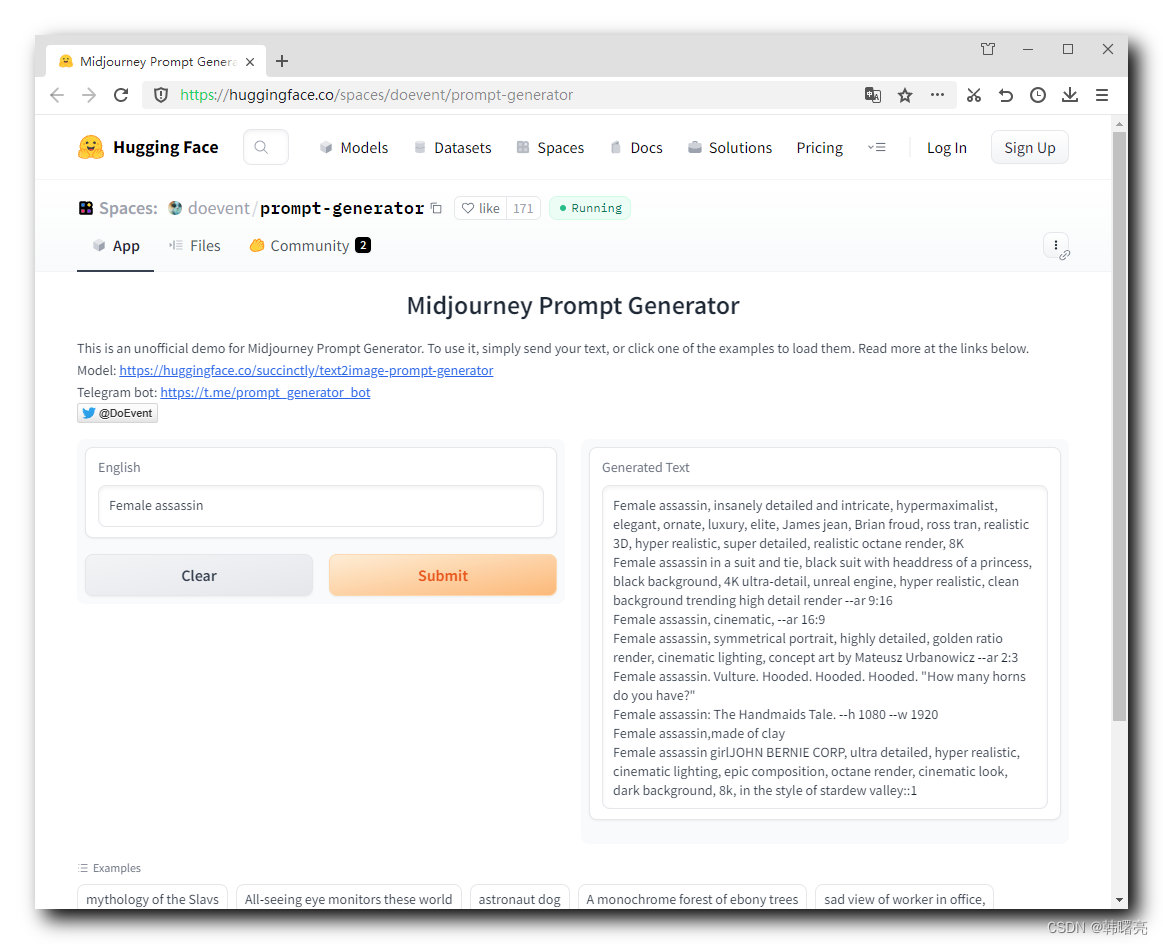Open the Spaces page

click(550, 148)
